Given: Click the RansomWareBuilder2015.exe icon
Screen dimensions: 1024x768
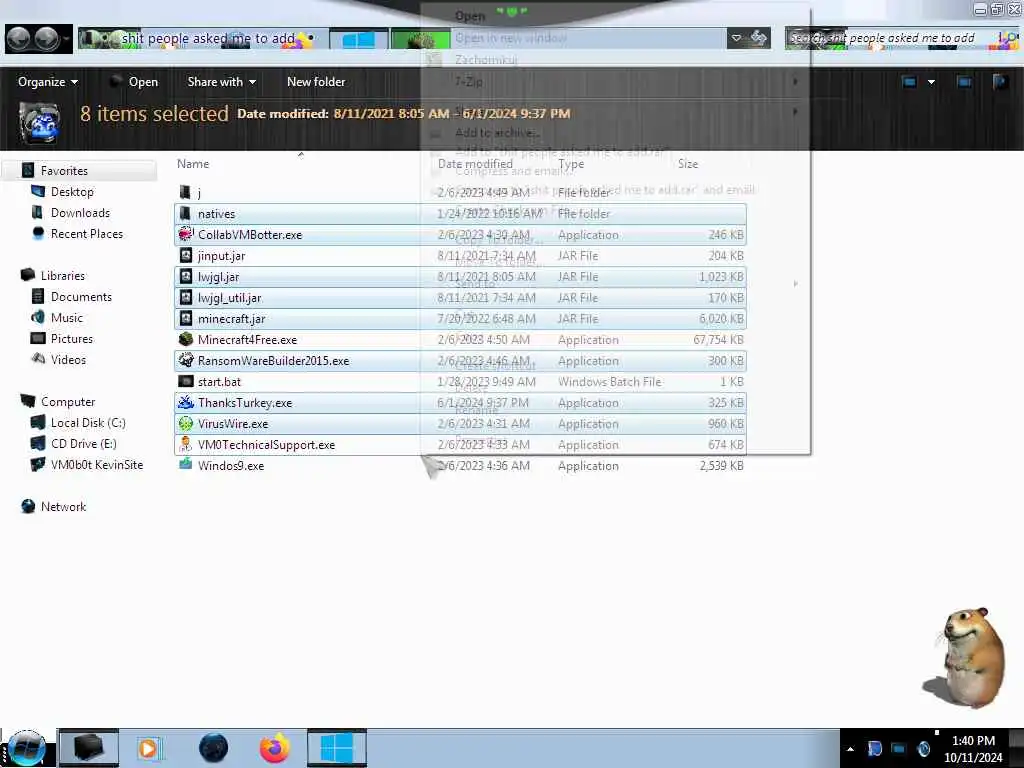Looking at the screenshot, I should pyautogui.click(x=185, y=360).
